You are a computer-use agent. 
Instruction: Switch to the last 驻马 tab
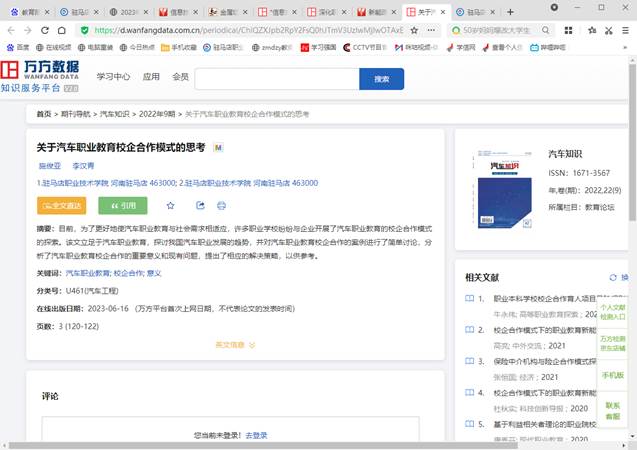[477, 12]
